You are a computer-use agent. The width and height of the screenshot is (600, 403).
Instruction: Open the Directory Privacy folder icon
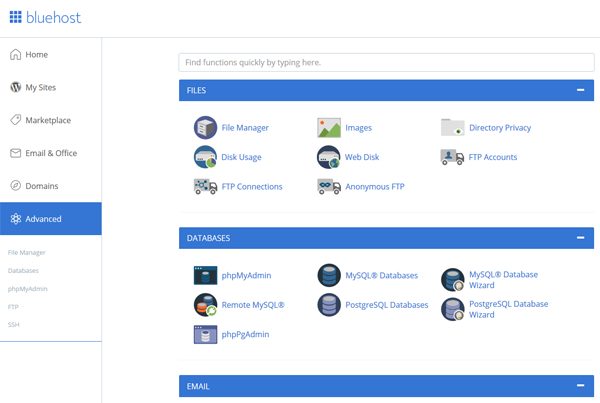pyautogui.click(x=452, y=127)
